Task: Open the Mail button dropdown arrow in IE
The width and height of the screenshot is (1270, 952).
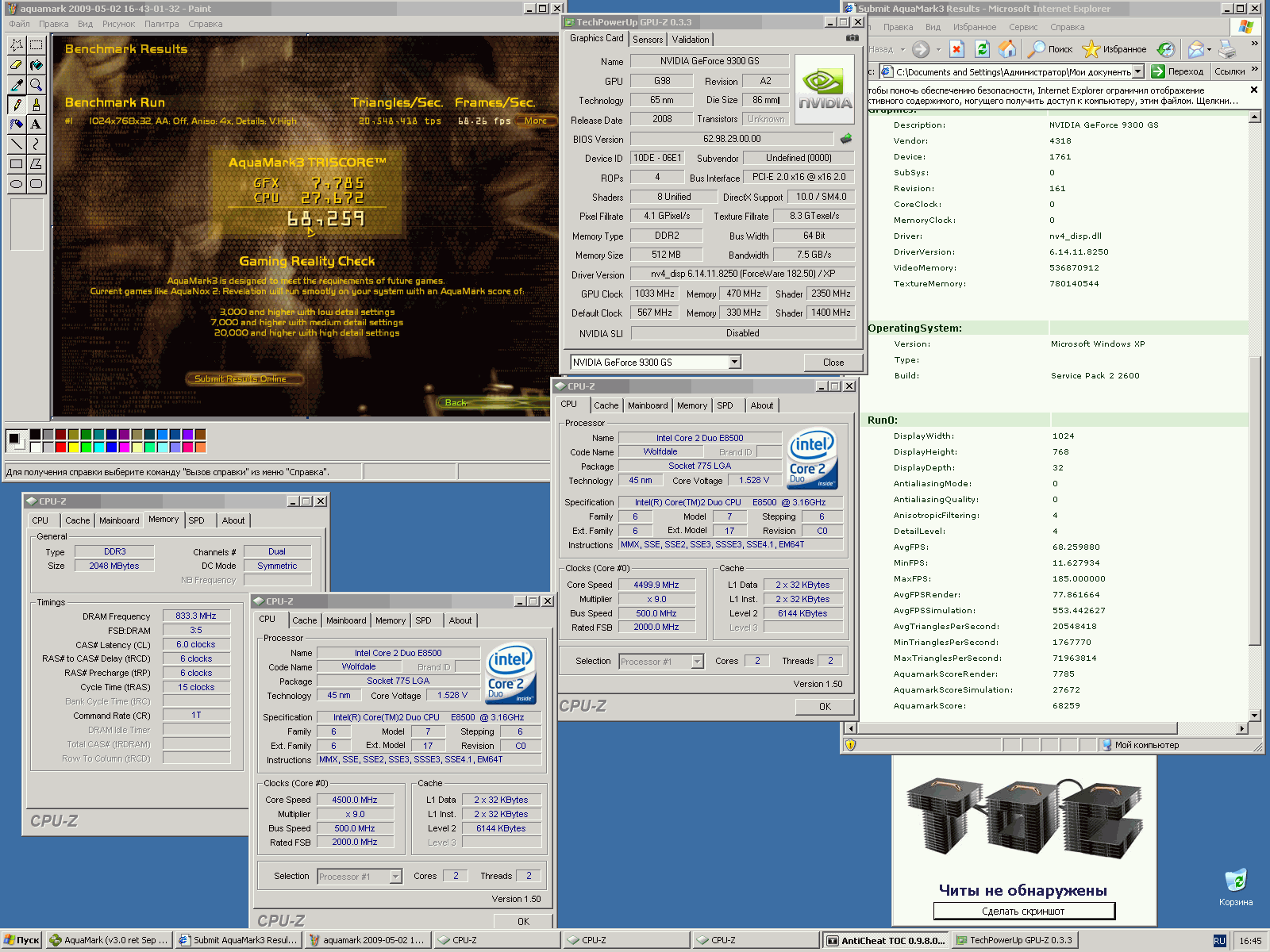Action: click(x=1210, y=49)
